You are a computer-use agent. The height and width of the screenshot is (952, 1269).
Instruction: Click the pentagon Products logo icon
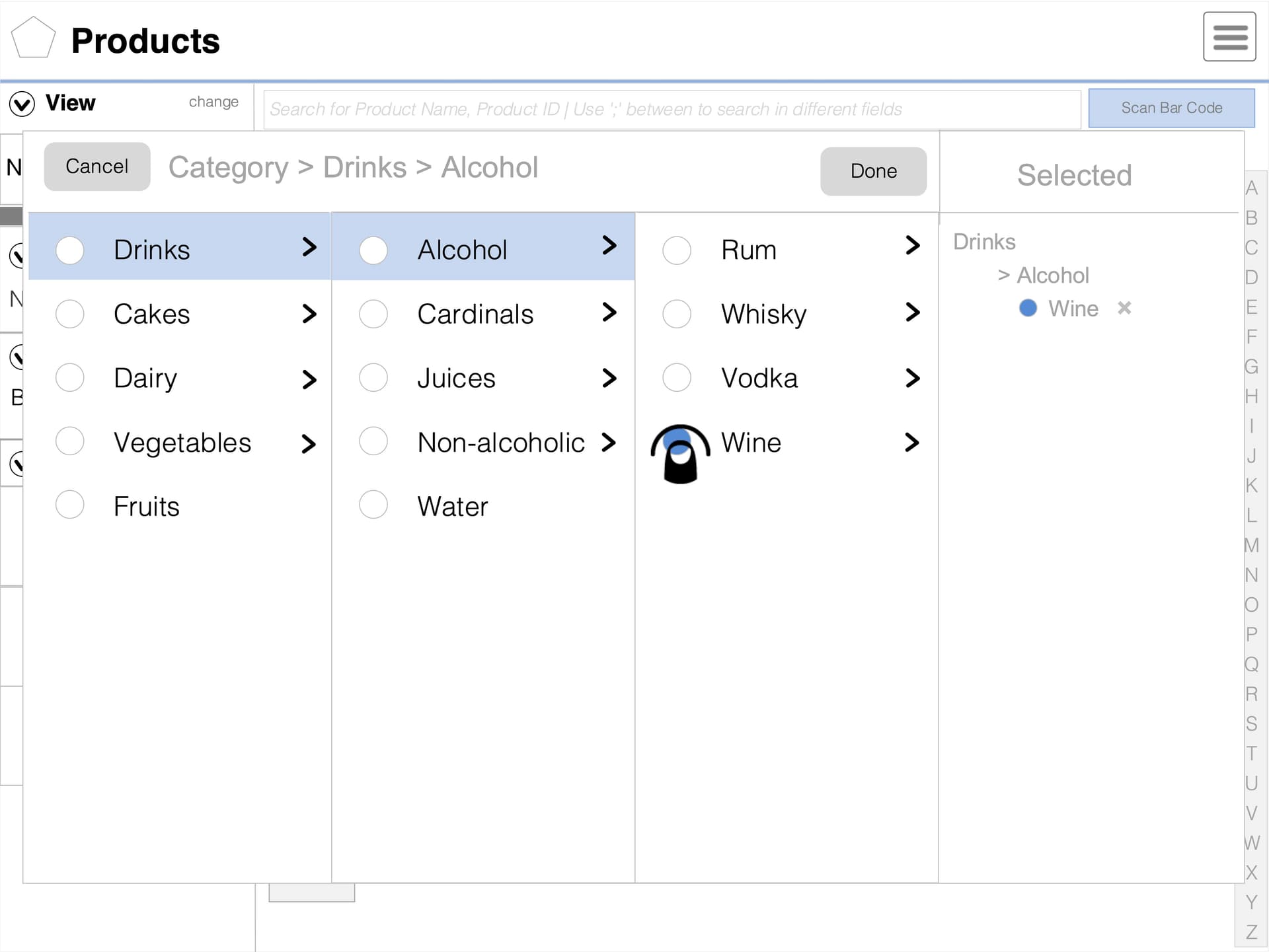[33, 38]
